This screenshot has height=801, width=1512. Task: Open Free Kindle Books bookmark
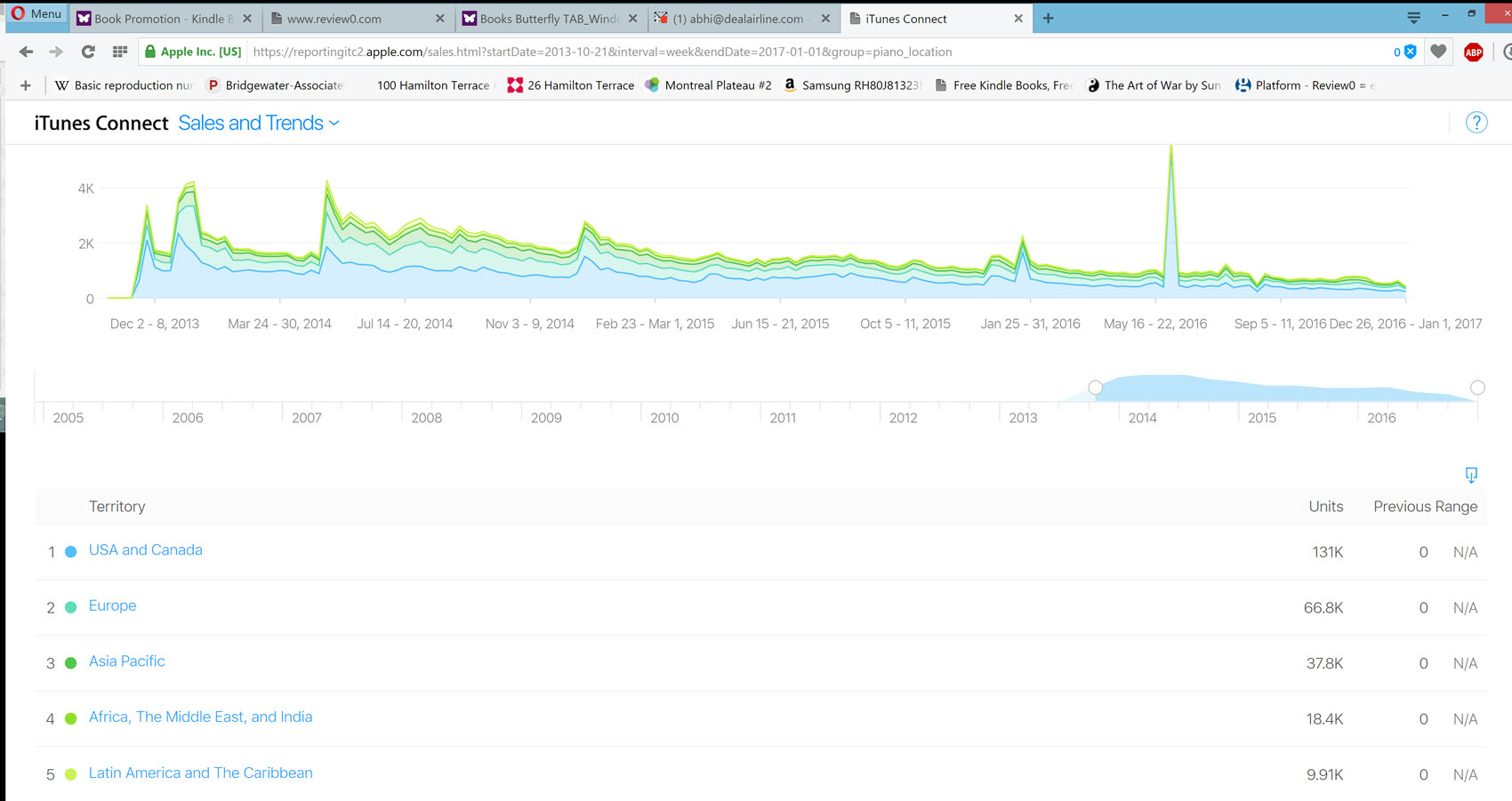click(1003, 85)
